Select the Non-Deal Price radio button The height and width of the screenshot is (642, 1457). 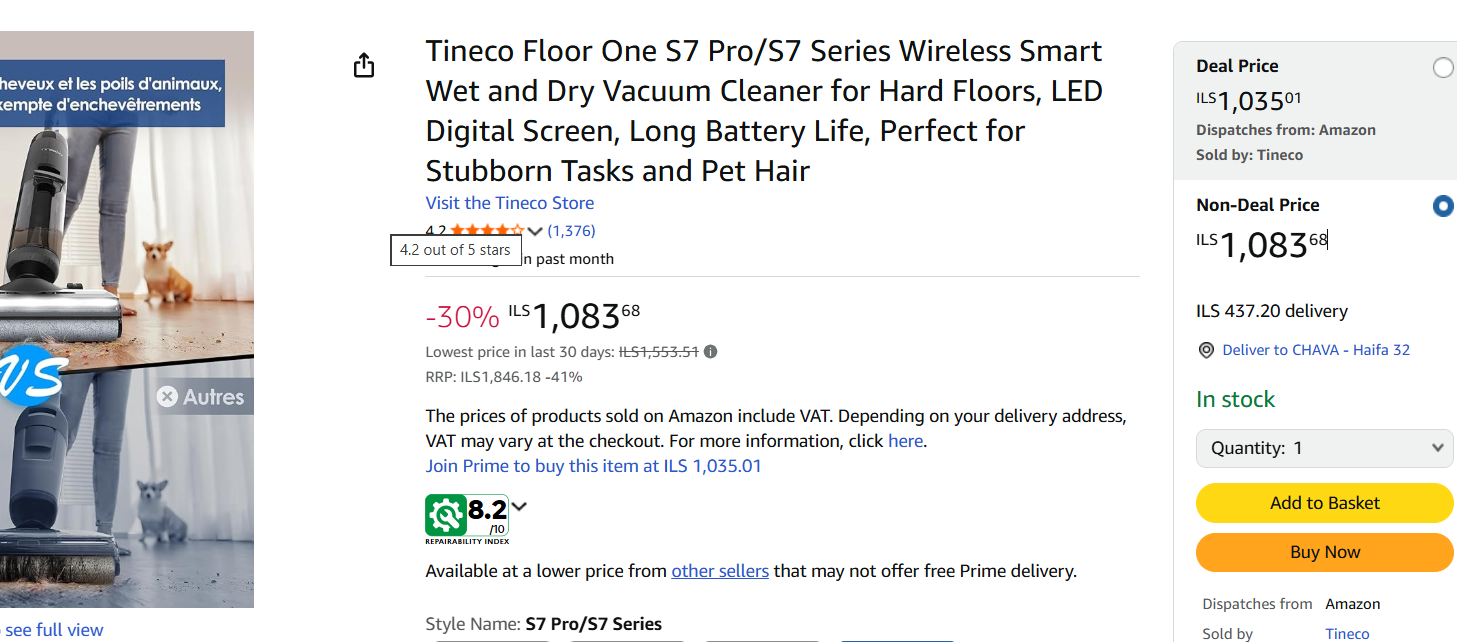pyautogui.click(x=1443, y=207)
